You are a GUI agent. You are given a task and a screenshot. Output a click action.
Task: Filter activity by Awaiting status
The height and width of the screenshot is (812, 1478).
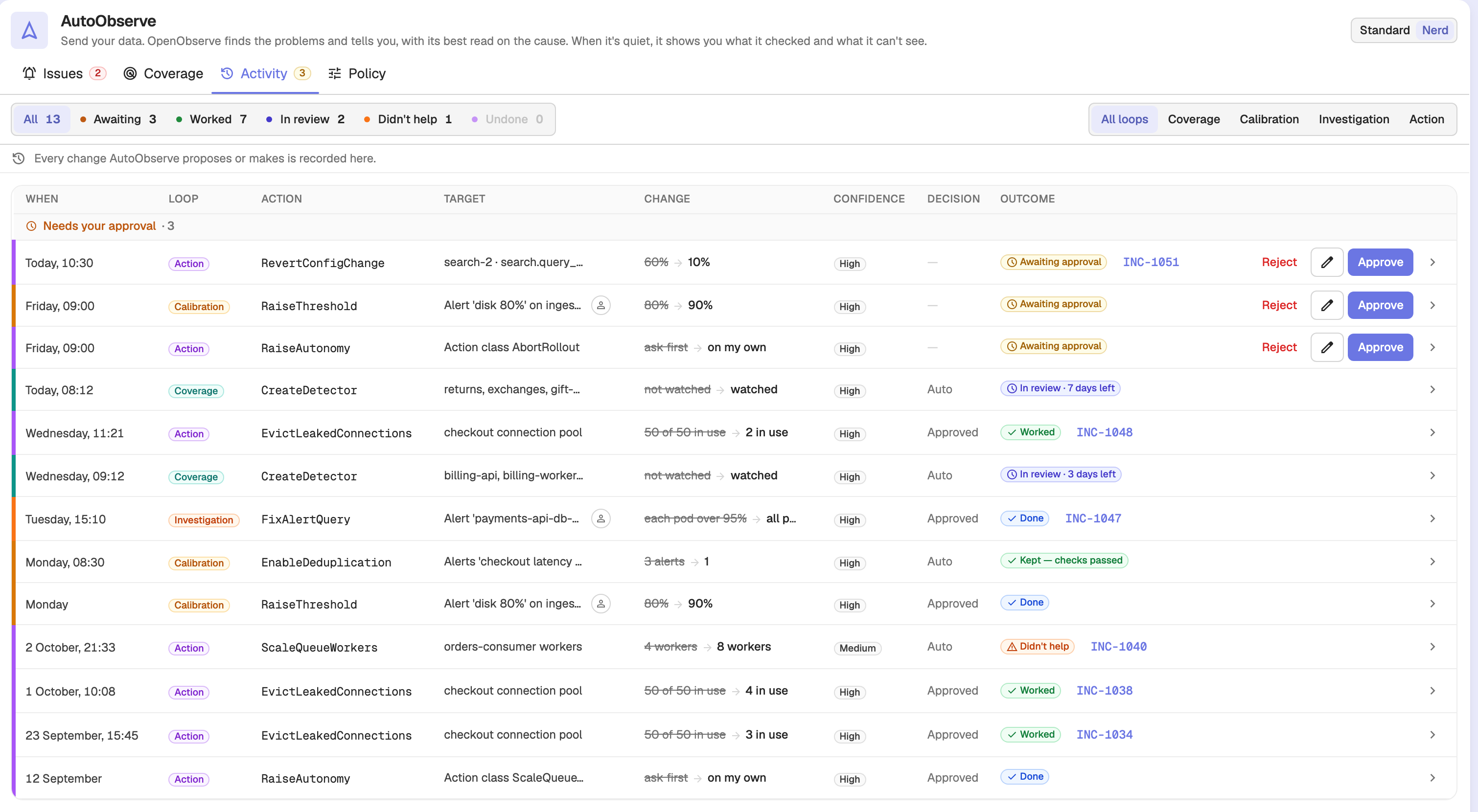[x=118, y=119]
